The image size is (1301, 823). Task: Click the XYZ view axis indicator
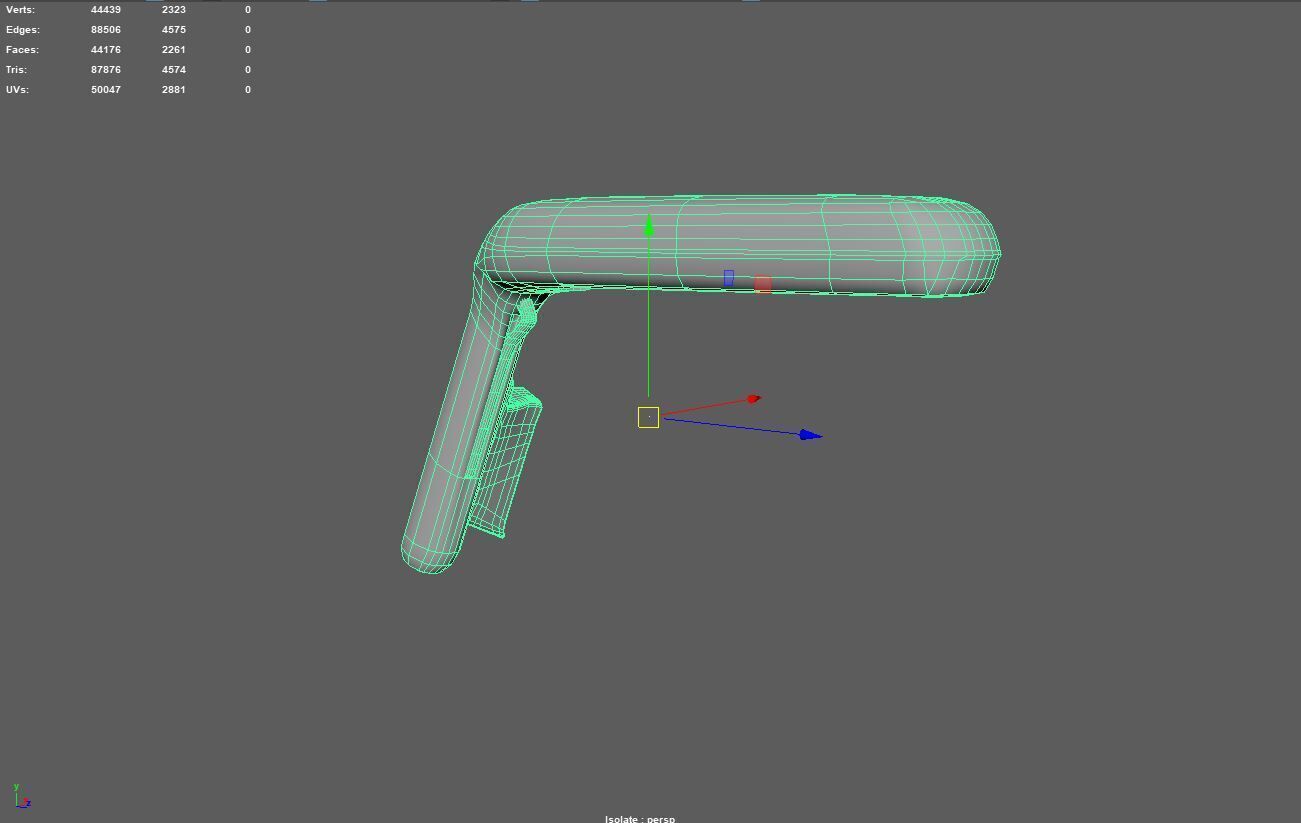[x=21, y=796]
